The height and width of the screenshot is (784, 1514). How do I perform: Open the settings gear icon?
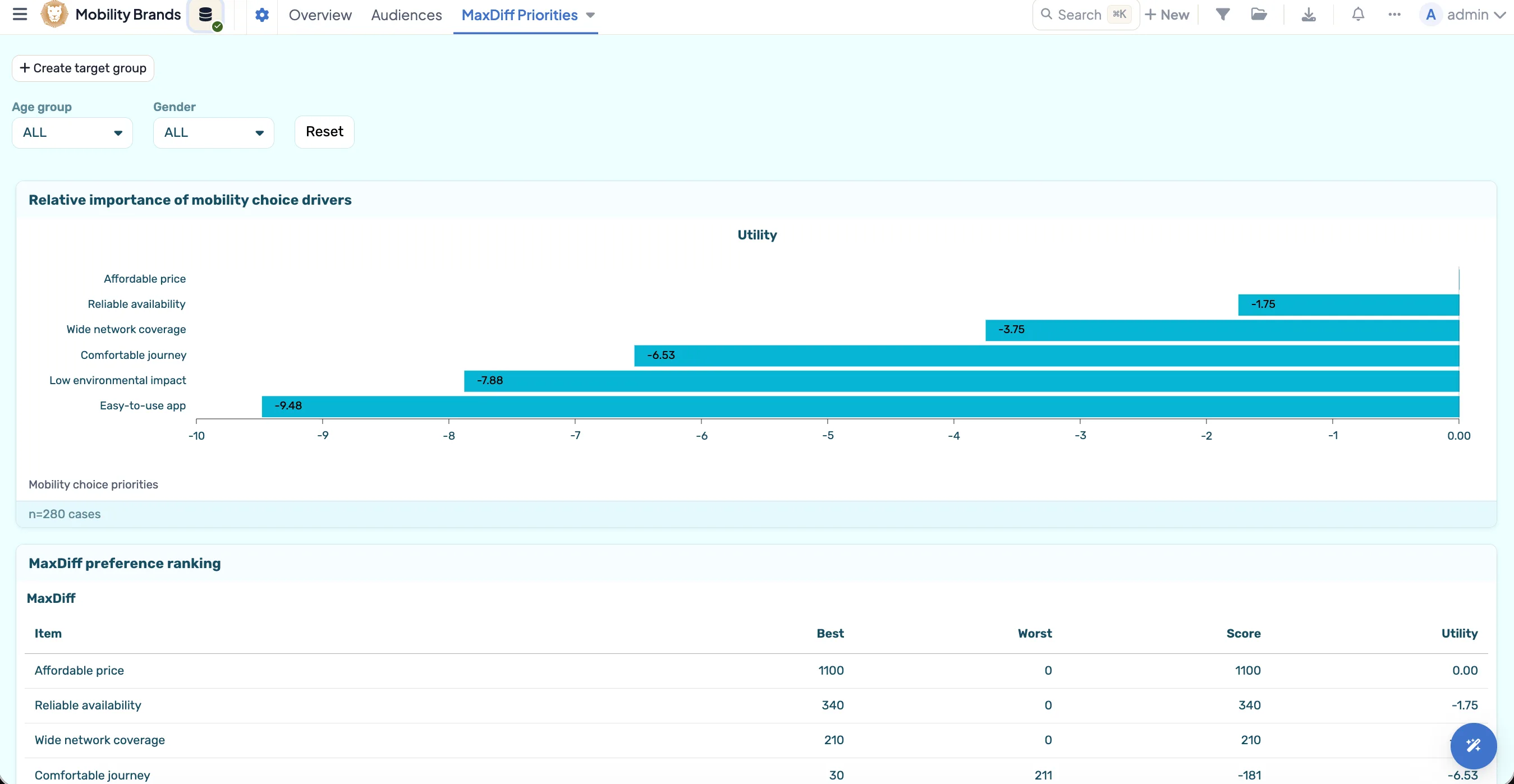[x=262, y=15]
